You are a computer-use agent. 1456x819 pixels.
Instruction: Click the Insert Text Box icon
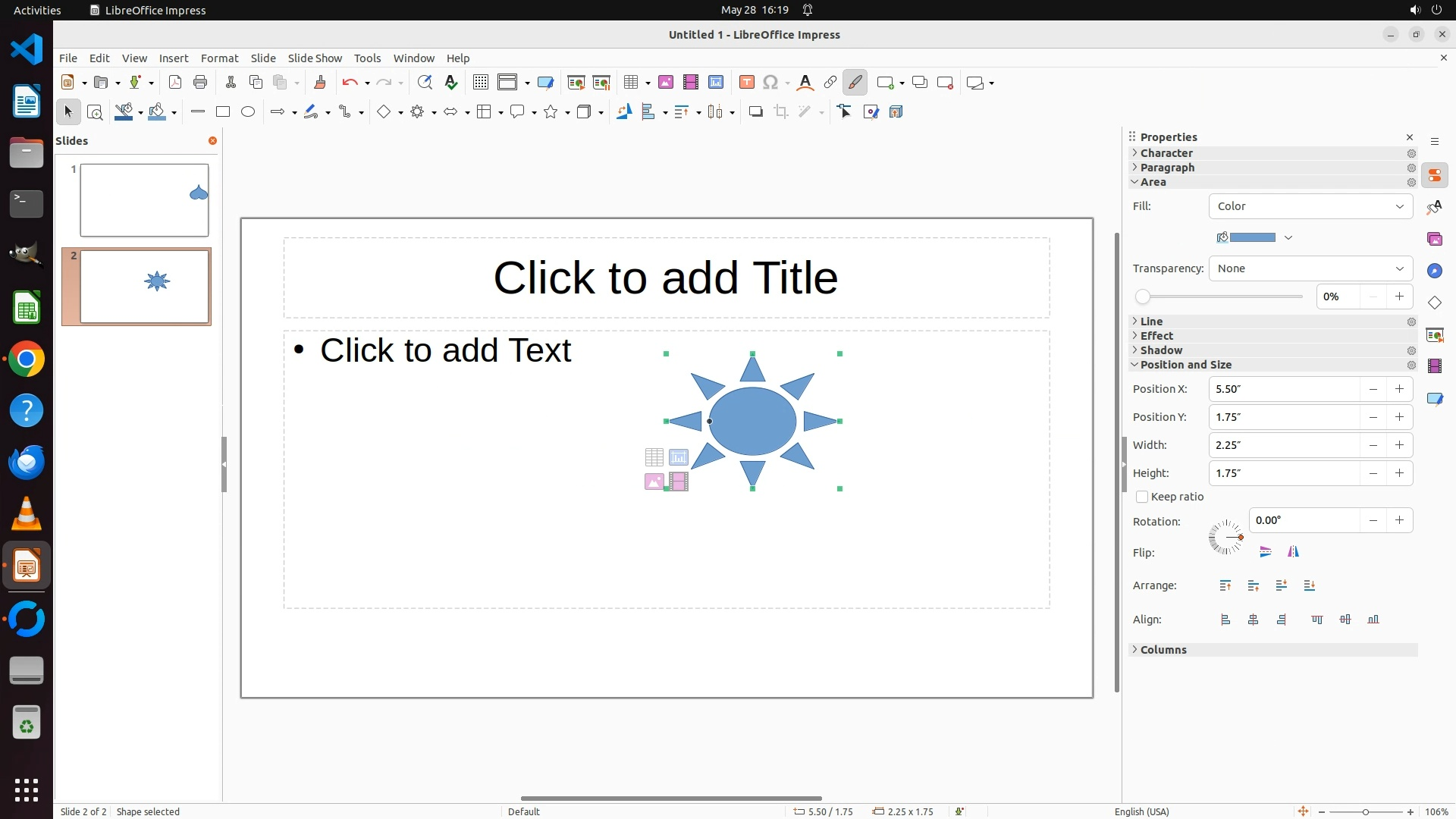point(746,83)
